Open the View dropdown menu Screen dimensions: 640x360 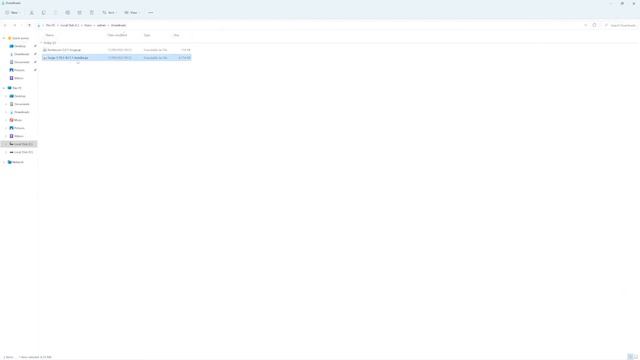[x=132, y=13]
